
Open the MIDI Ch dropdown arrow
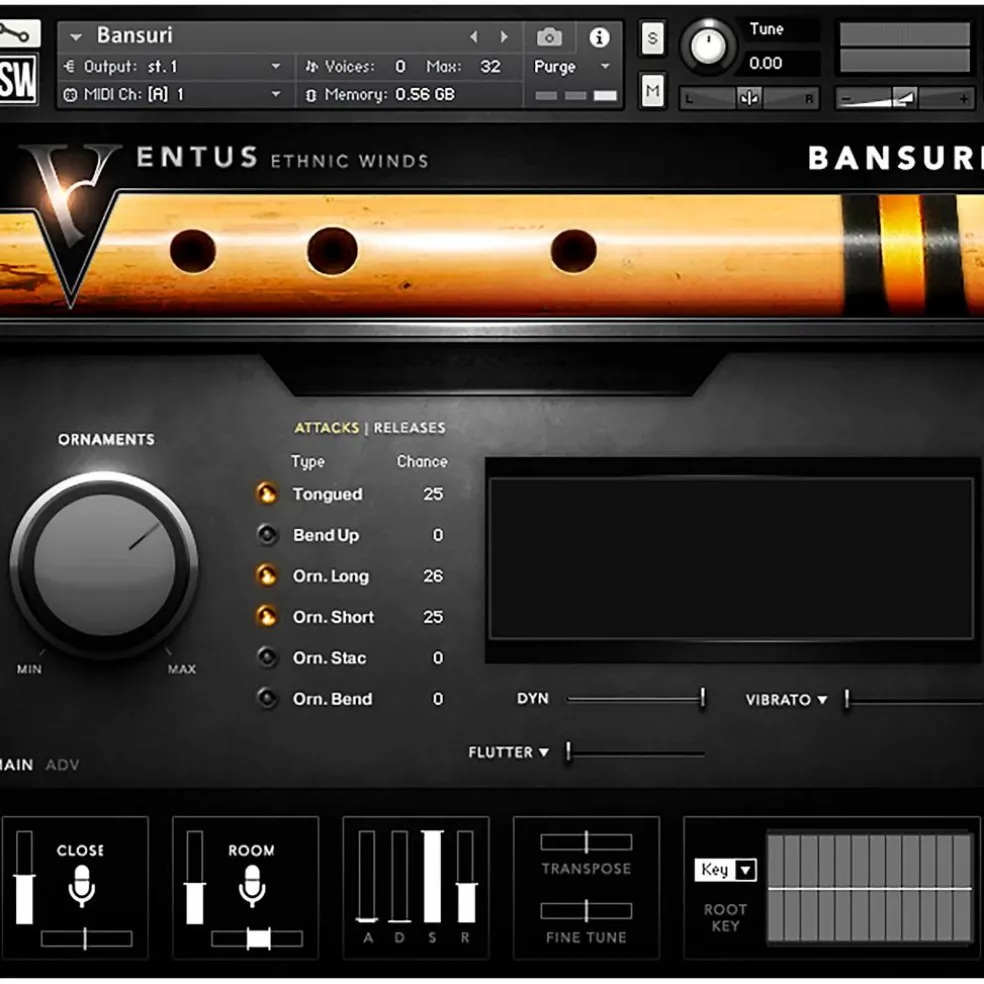coord(275,95)
